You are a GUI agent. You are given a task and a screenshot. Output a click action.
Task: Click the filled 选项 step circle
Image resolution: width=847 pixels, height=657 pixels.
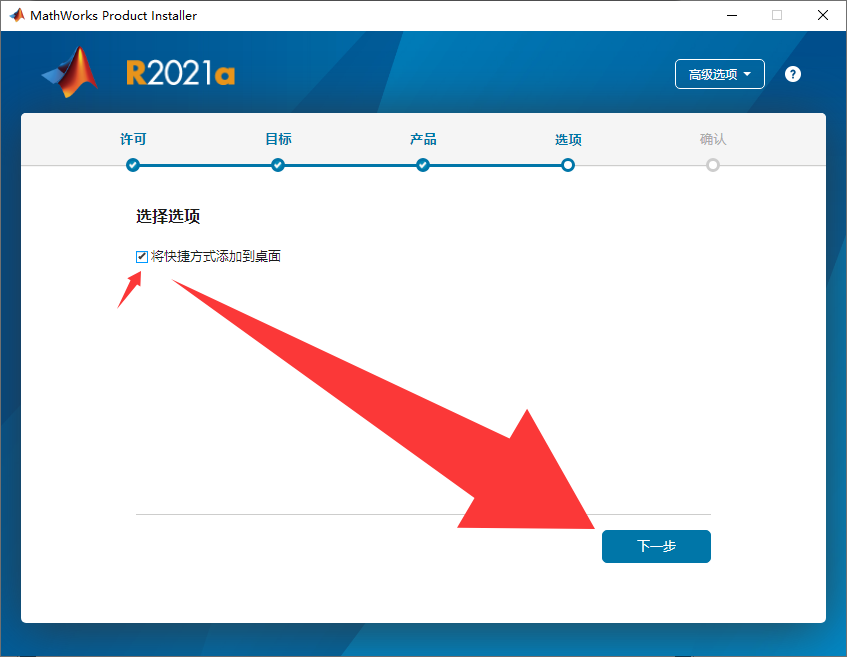point(567,165)
